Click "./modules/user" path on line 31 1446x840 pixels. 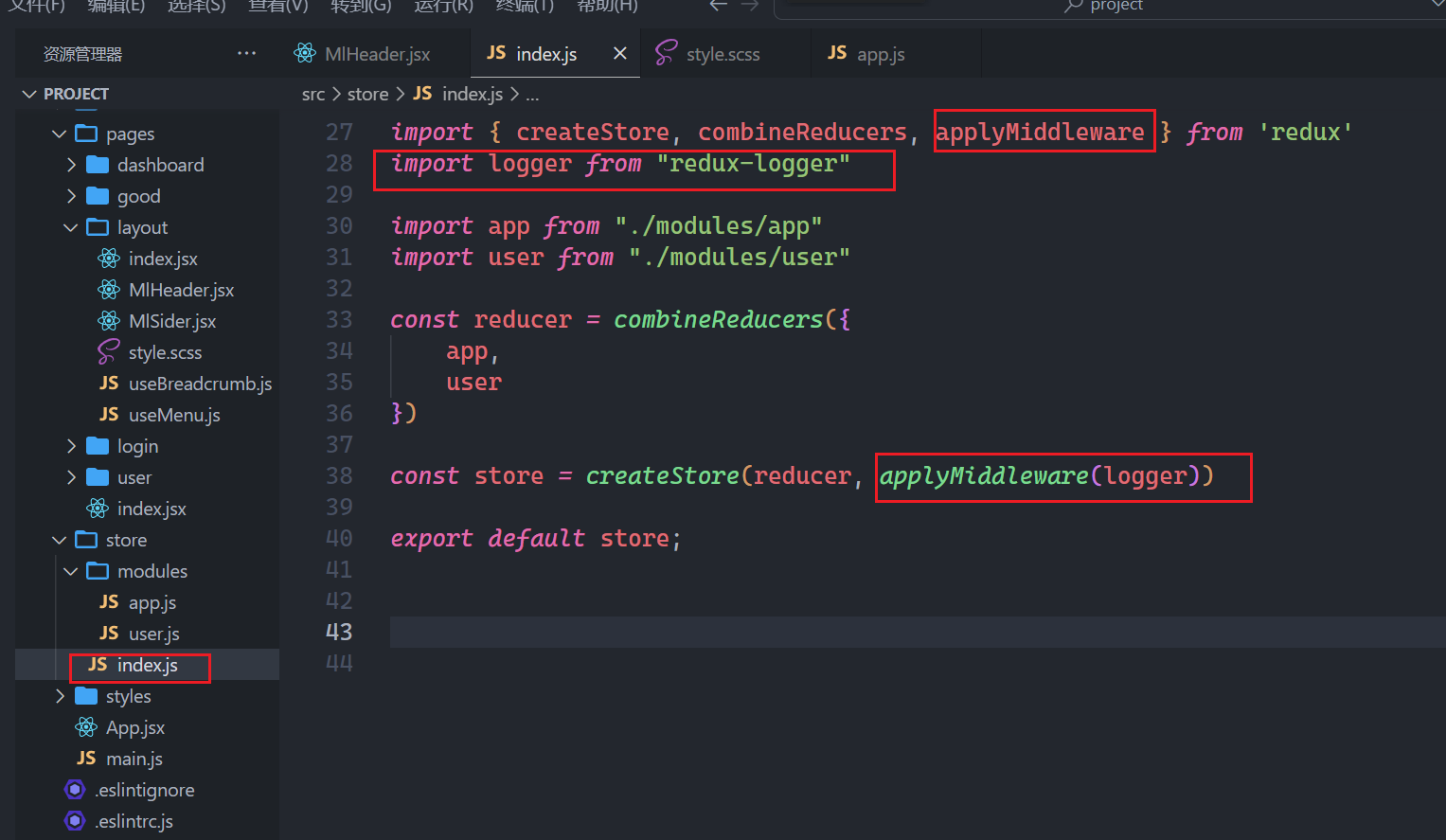click(x=740, y=258)
